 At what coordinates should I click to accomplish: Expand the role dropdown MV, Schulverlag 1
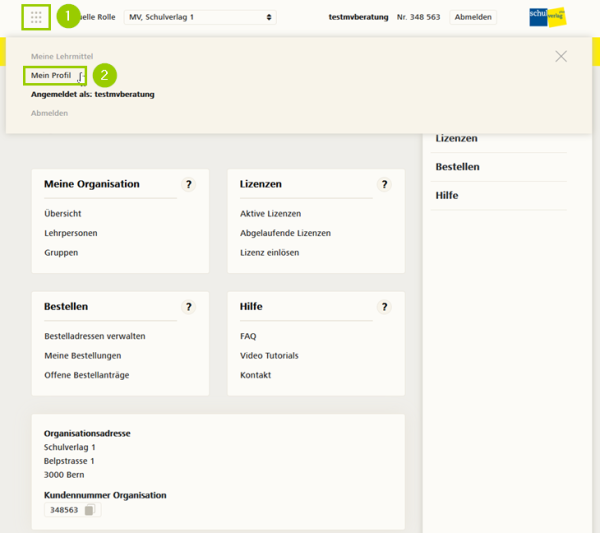coord(200,17)
